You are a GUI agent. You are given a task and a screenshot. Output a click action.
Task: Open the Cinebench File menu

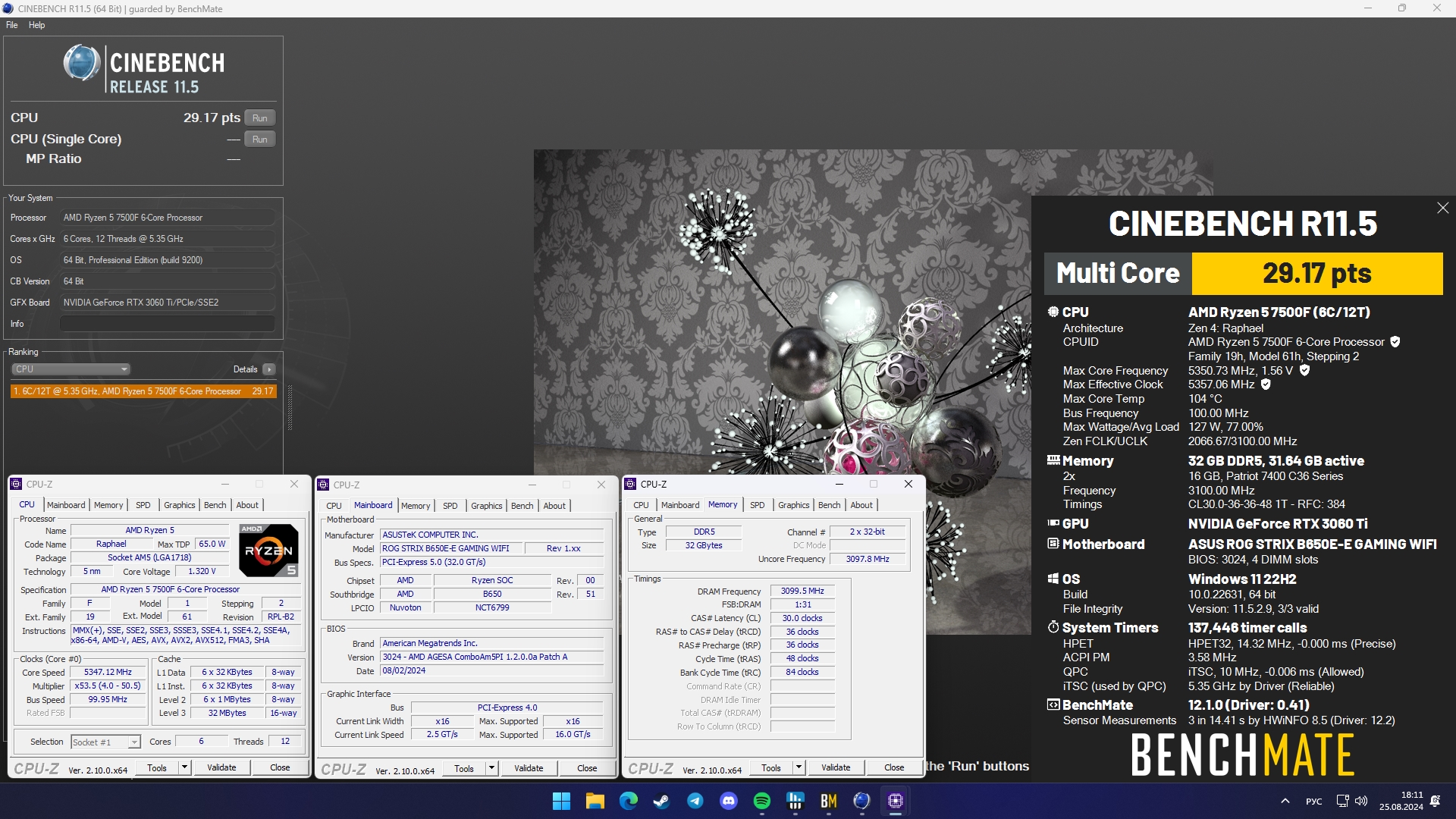(12, 25)
